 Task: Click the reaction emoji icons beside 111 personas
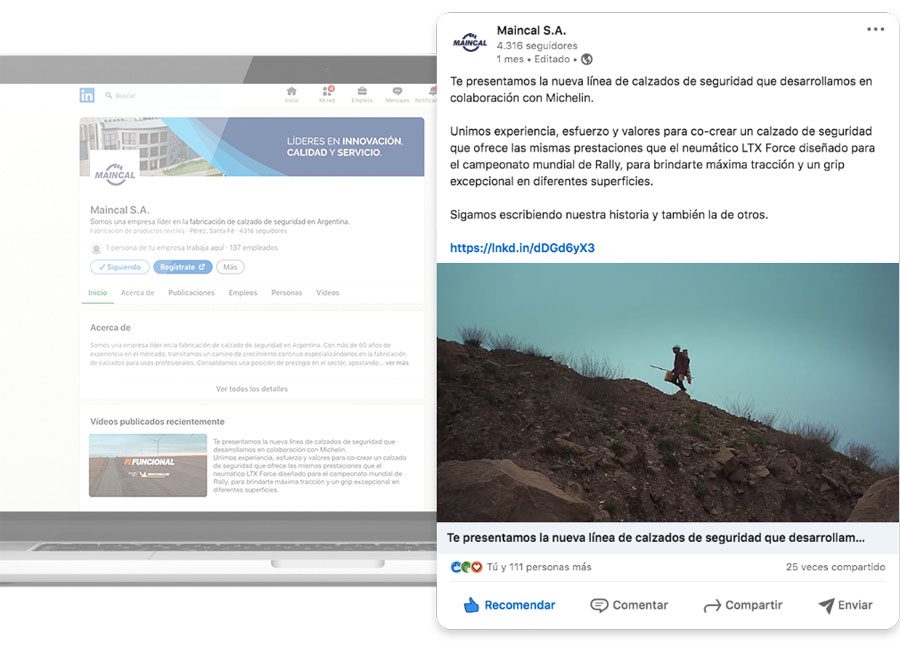pyautogui.click(x=467, y=567)
